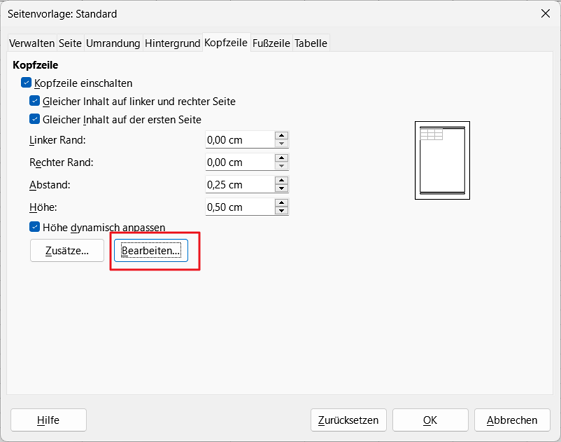
Task: Toggle Gleicher Inhalt auf der ersten Seite
Action: point(34,119)
